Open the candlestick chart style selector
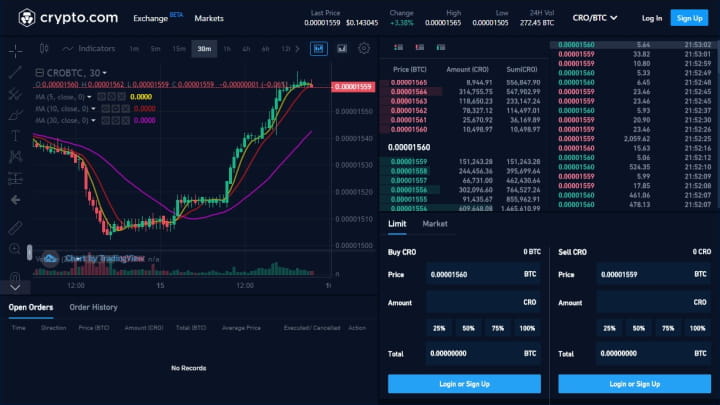The width and height of the screenshot is (720, 405). 44,48
